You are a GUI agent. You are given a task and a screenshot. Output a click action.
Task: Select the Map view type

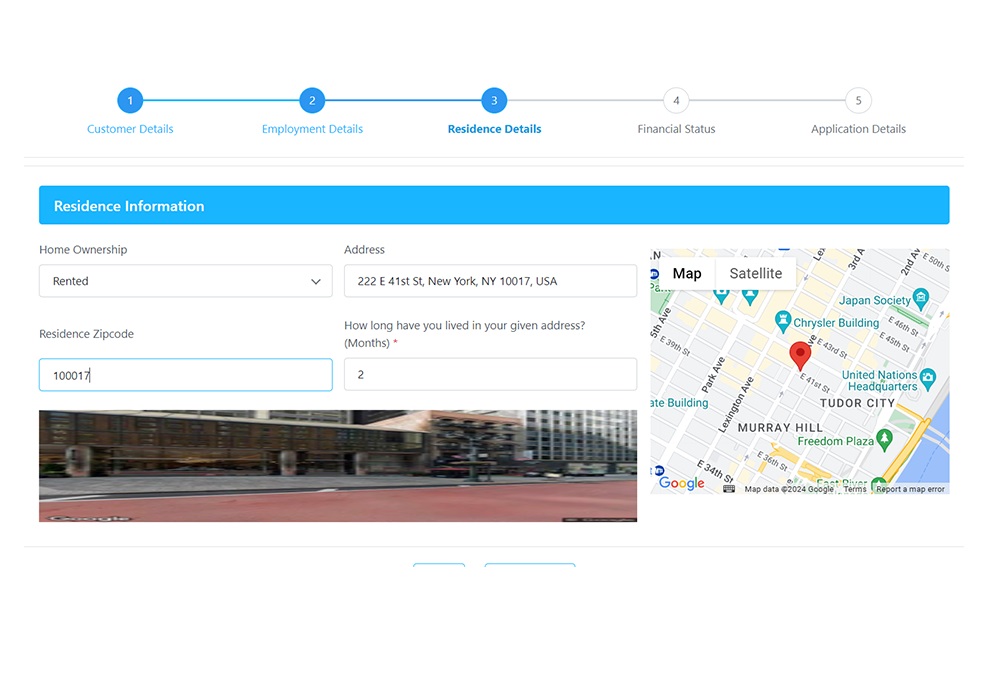tap(686, 274)
